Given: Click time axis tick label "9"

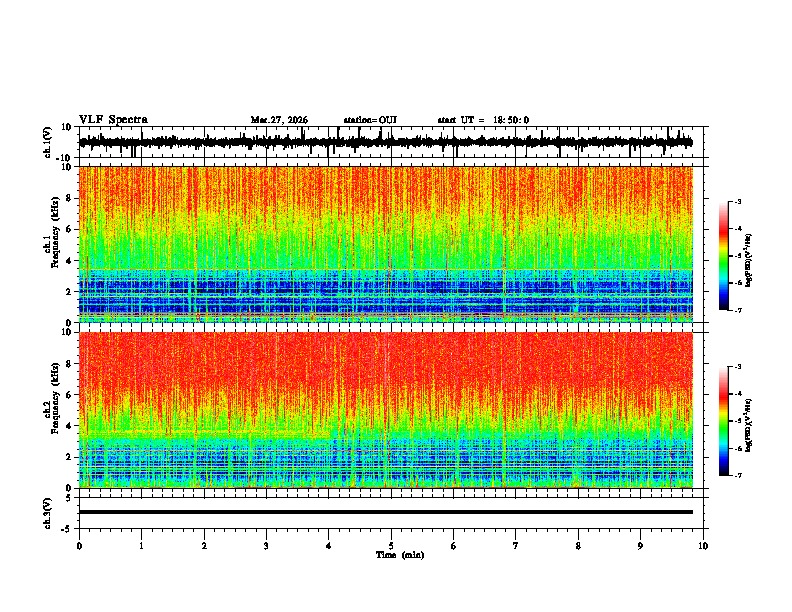Looking at the screenshot, I should (x=640, y=546).
